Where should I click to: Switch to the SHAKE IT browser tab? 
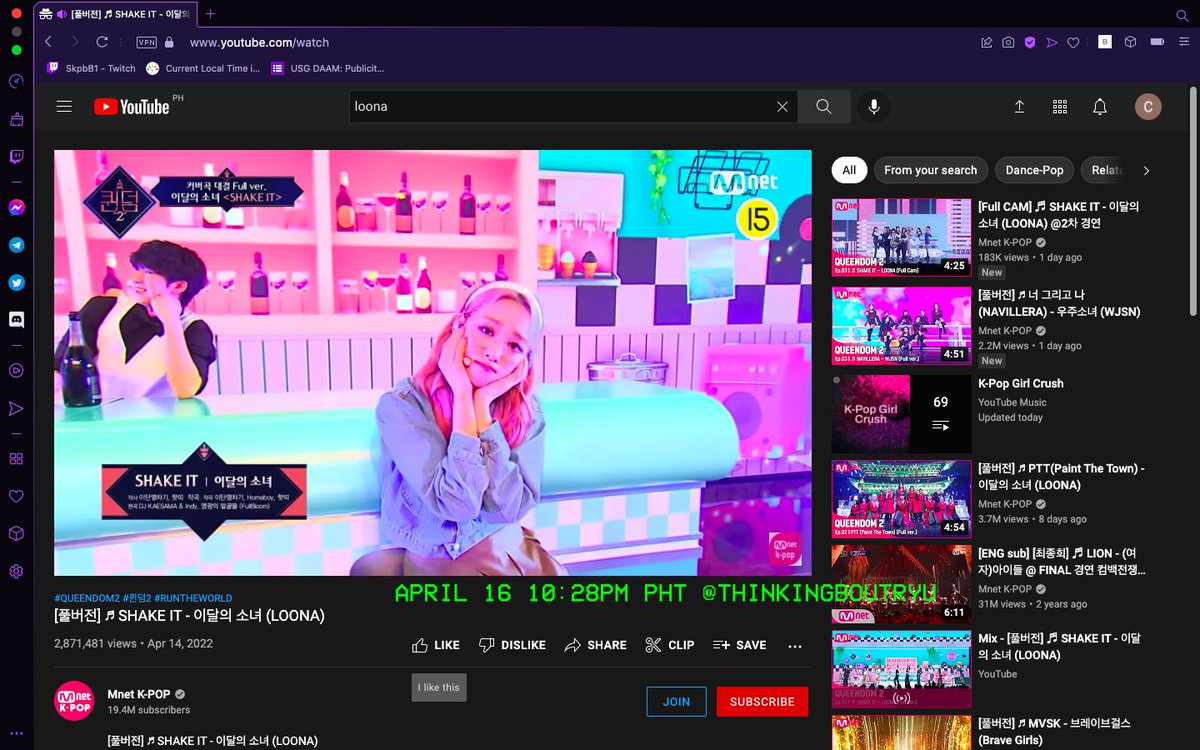(115, 14)
